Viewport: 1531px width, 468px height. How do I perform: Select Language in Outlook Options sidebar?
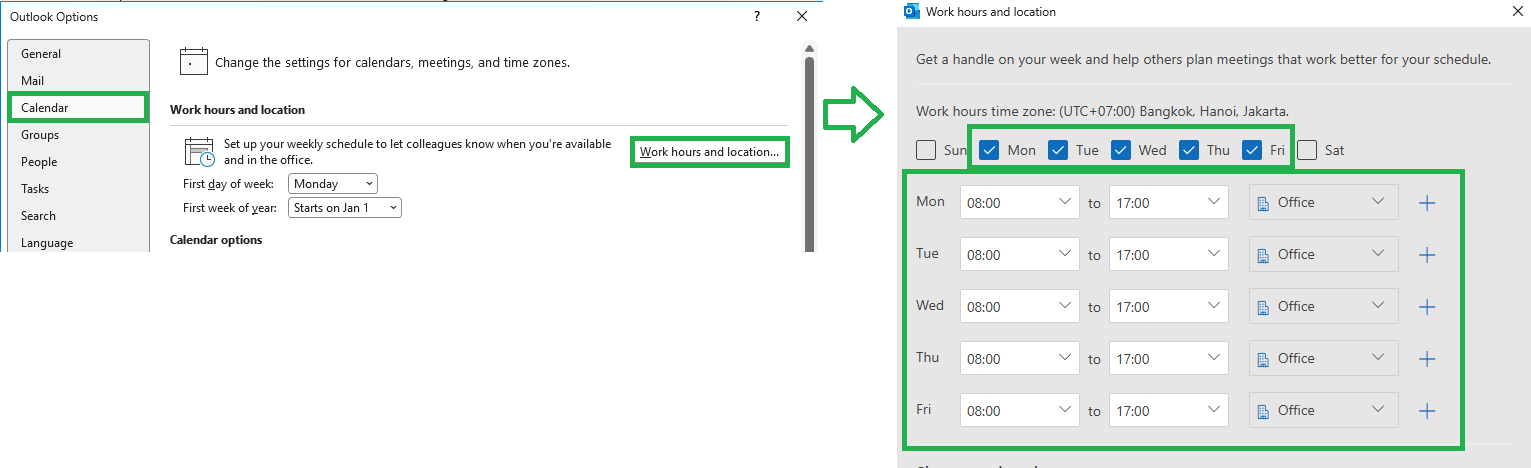[x=78, y=243]
